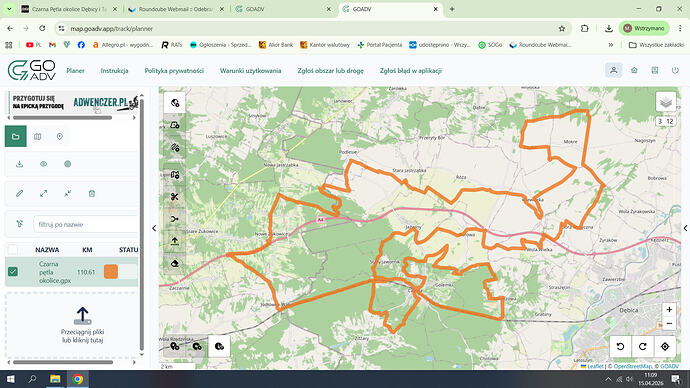Click the leftmost pin mode icon in bottom map toolbar

click(x=175, y=347)
